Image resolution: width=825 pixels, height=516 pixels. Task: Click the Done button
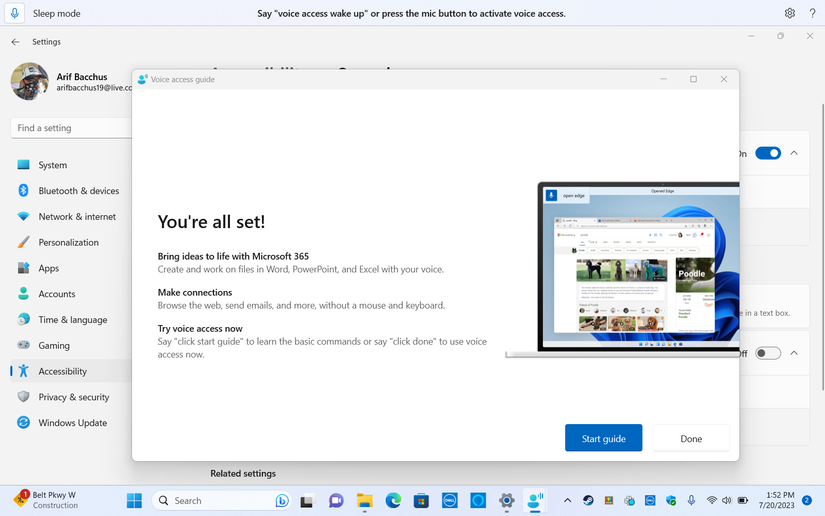pos(691,438)
